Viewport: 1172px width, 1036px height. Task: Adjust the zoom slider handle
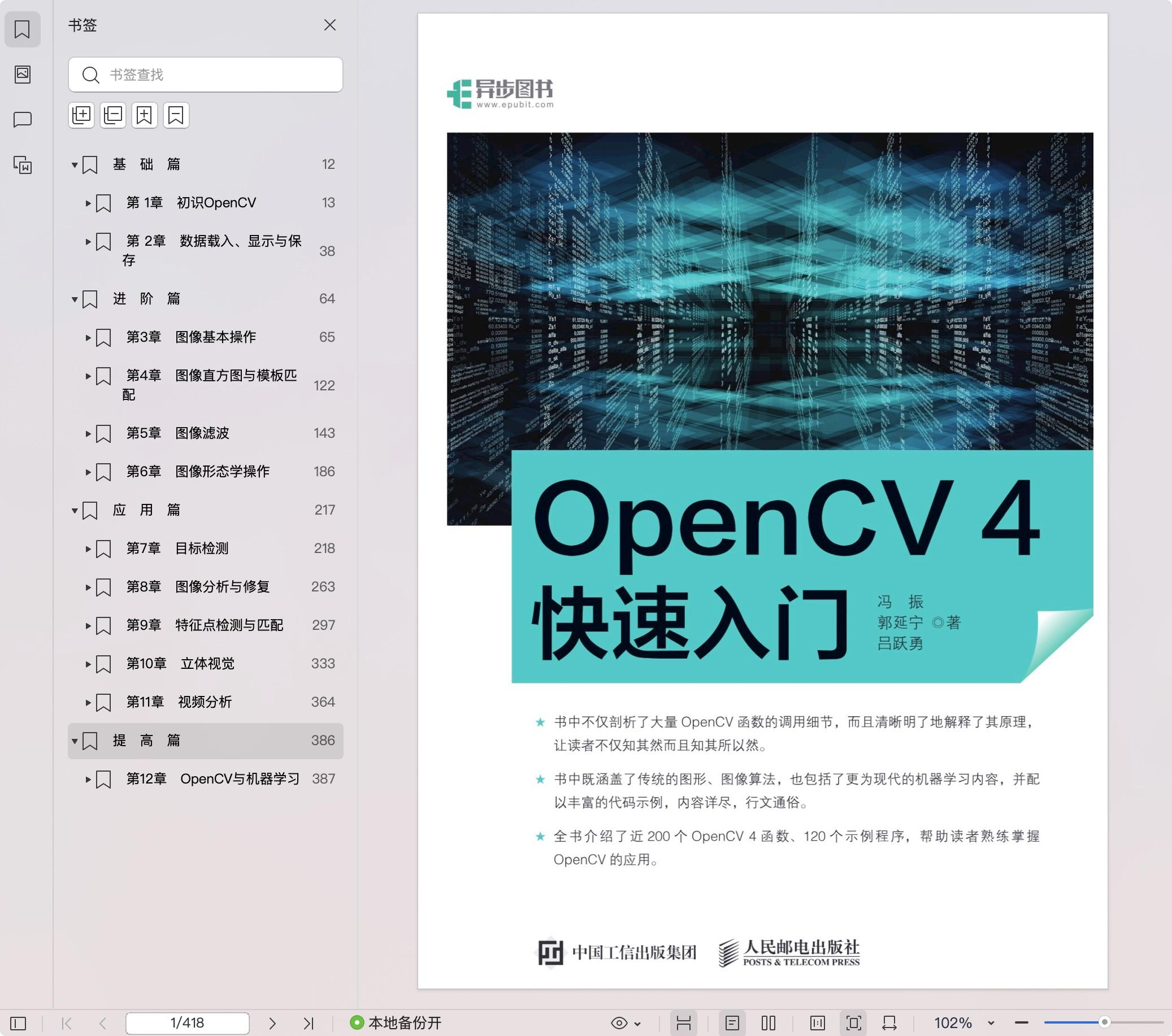[1104, 1022]
